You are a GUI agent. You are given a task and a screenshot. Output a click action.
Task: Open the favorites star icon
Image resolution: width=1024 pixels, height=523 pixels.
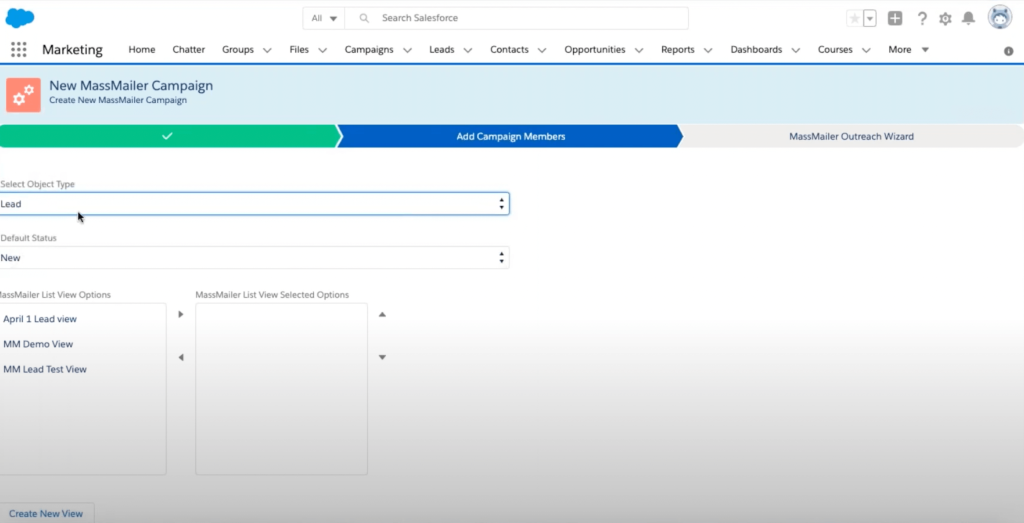click(854, 18)
